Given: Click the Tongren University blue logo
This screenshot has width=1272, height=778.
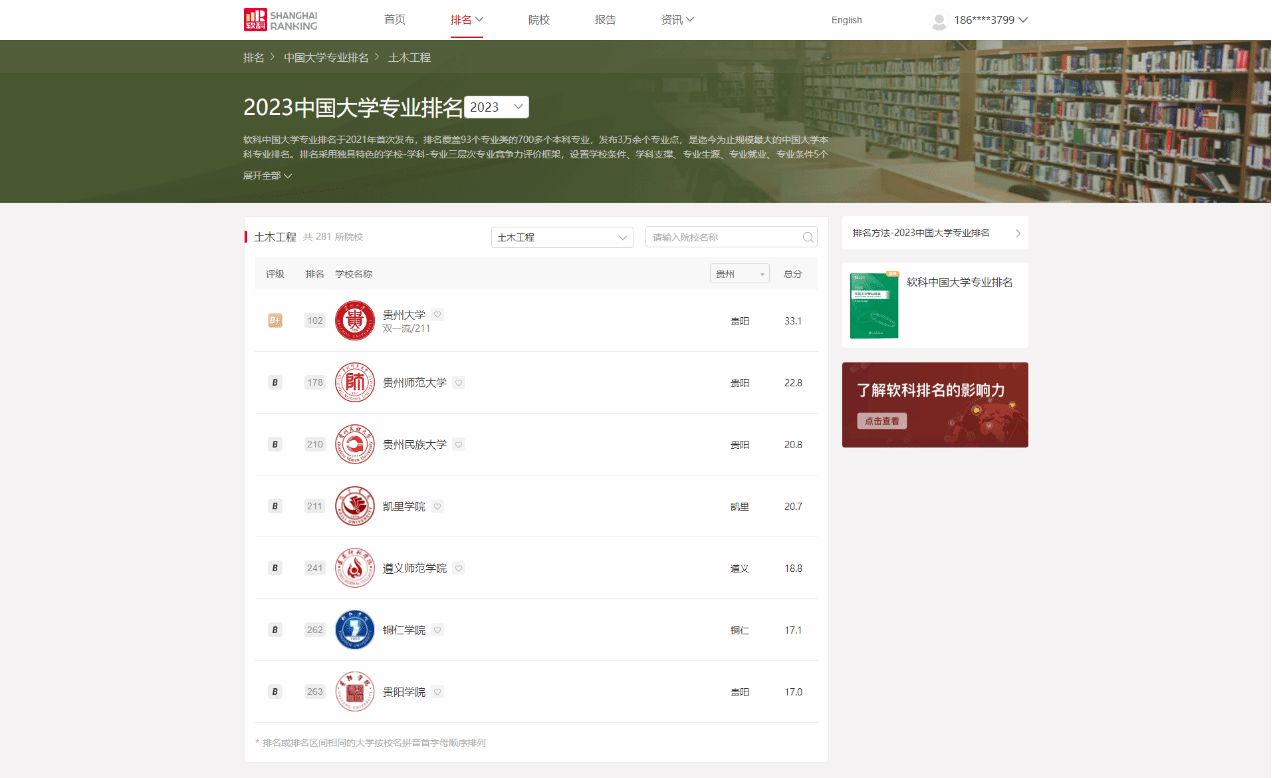Looking at the screenshot, I should (x=355, y=630).
